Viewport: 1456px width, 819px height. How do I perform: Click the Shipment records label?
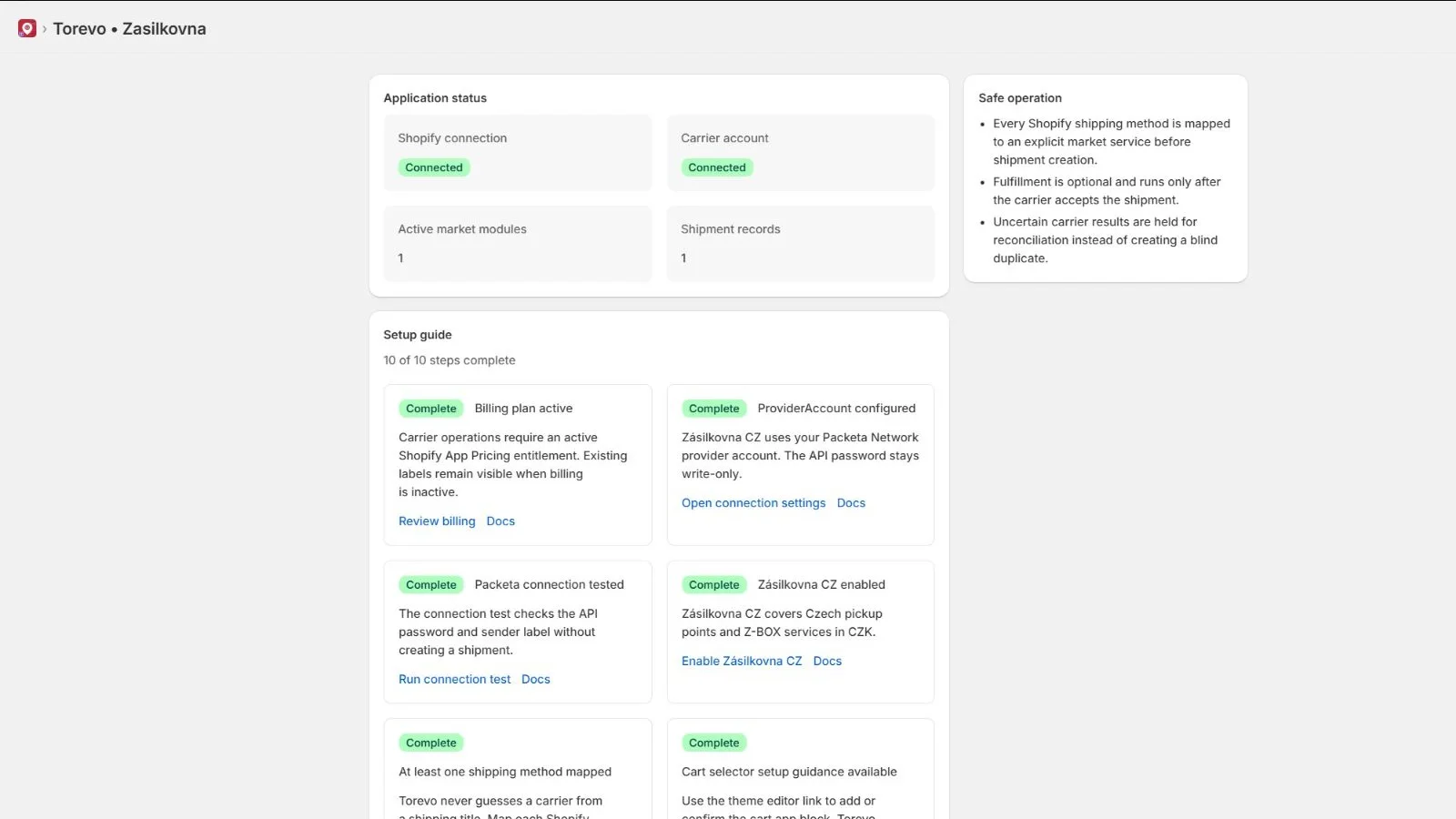pos(731,229)
